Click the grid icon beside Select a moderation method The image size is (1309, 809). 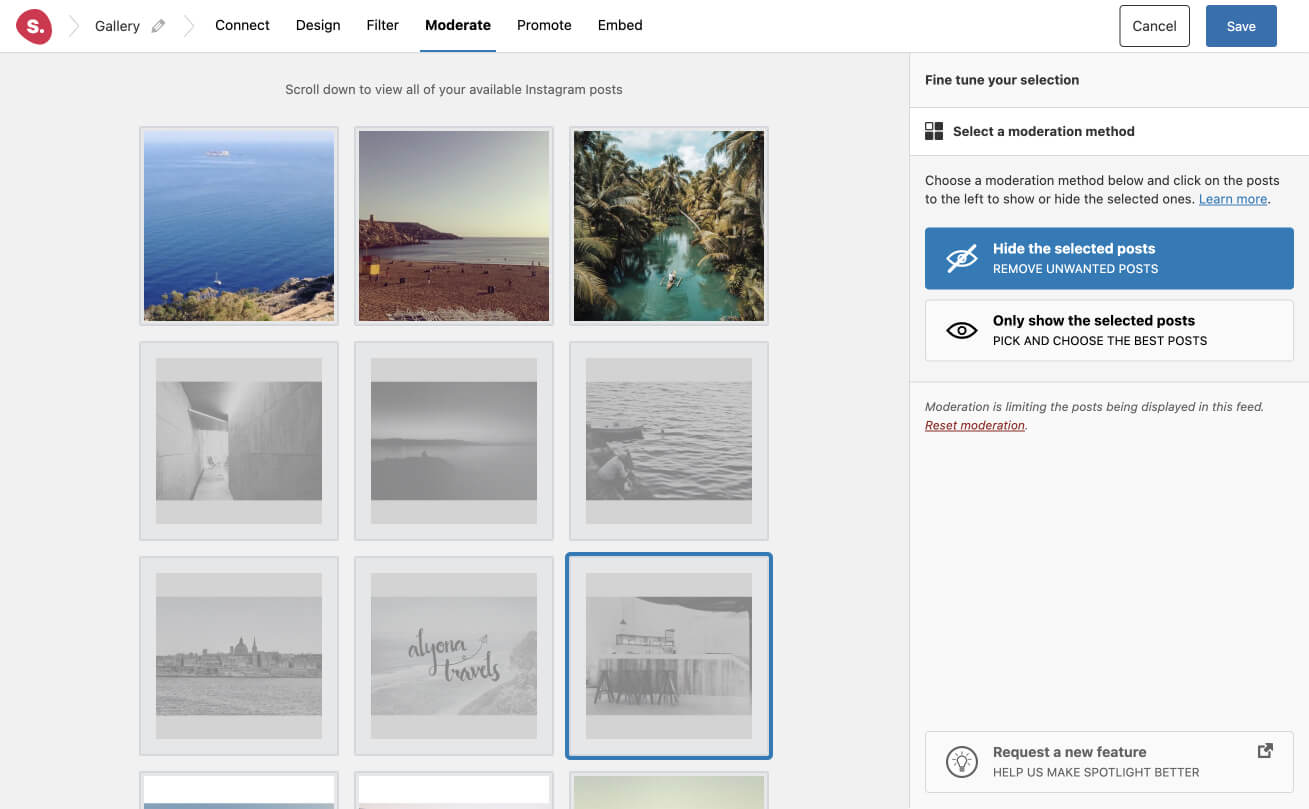pyautogui.click(x=934, y=131)
